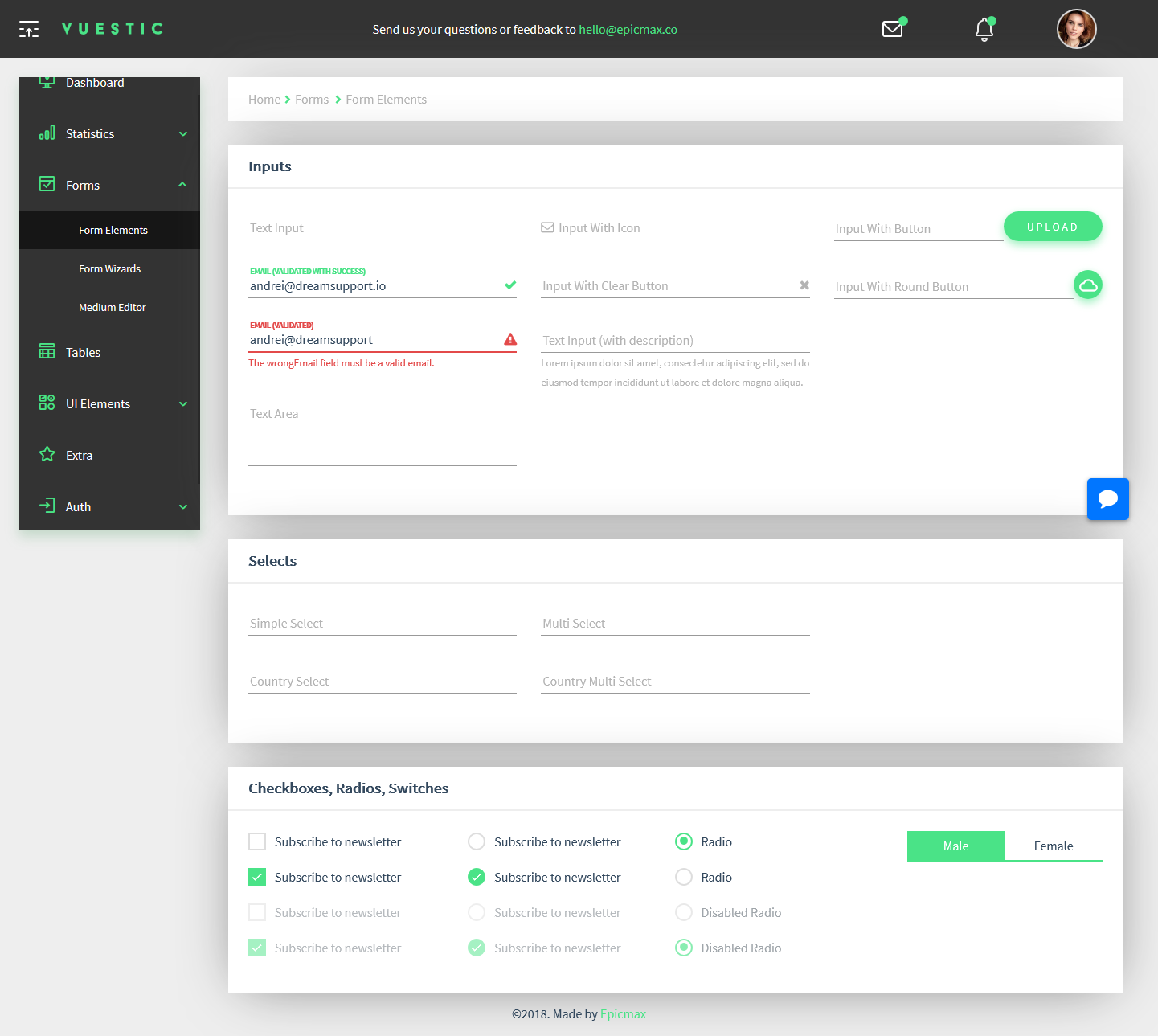Open Medium Editor submenu item
The height and width of the screenshot is (1036, 1158).
109,307
